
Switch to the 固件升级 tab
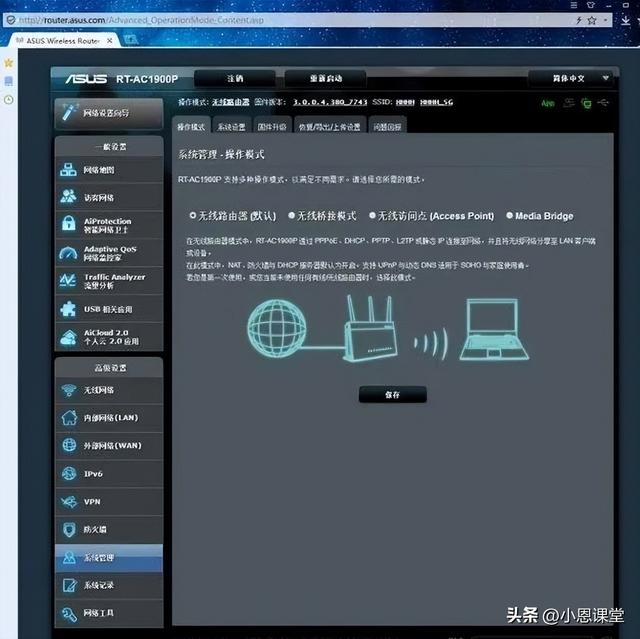pyautogui.click(x=272, y=126)
